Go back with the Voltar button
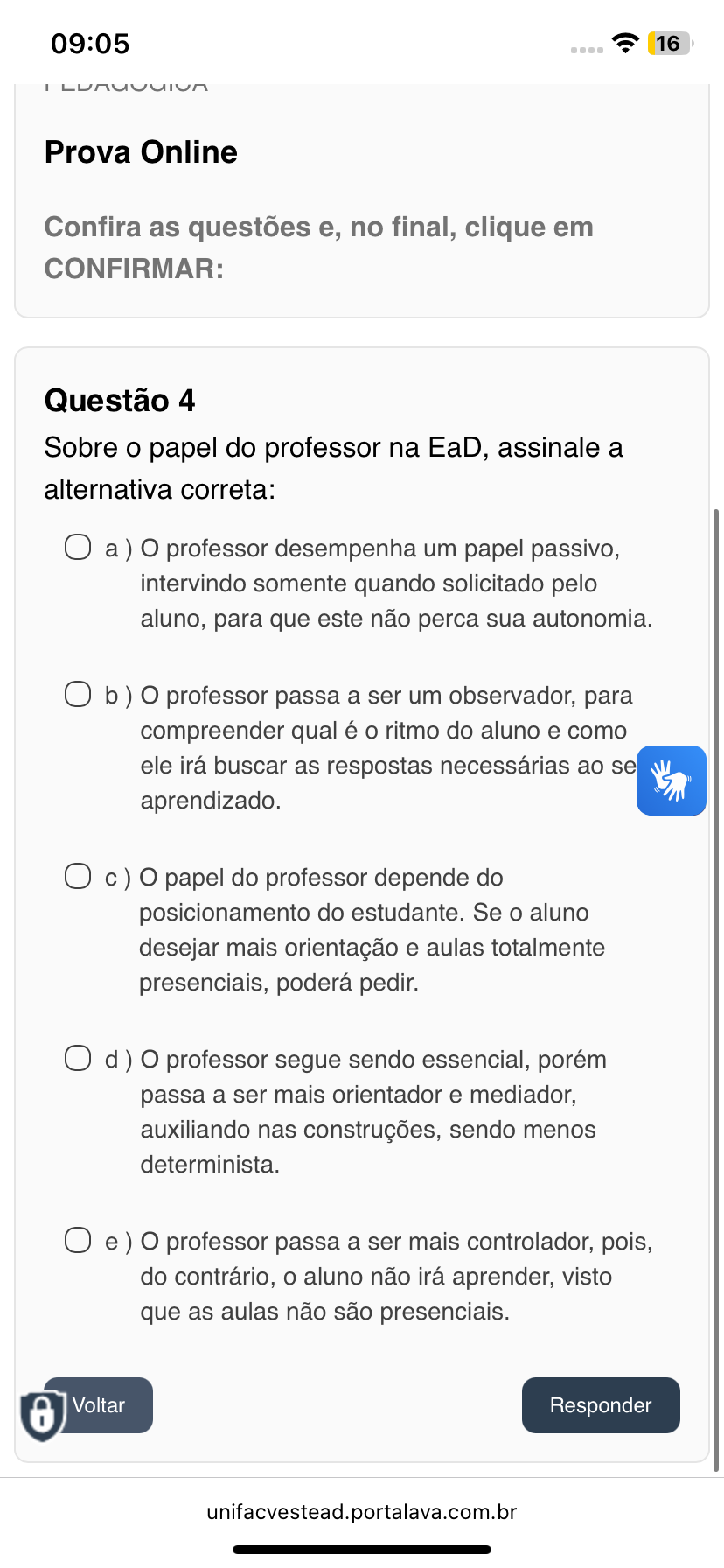The width and height of the screenshot is (724, 1568). [x=98, y=1405]
